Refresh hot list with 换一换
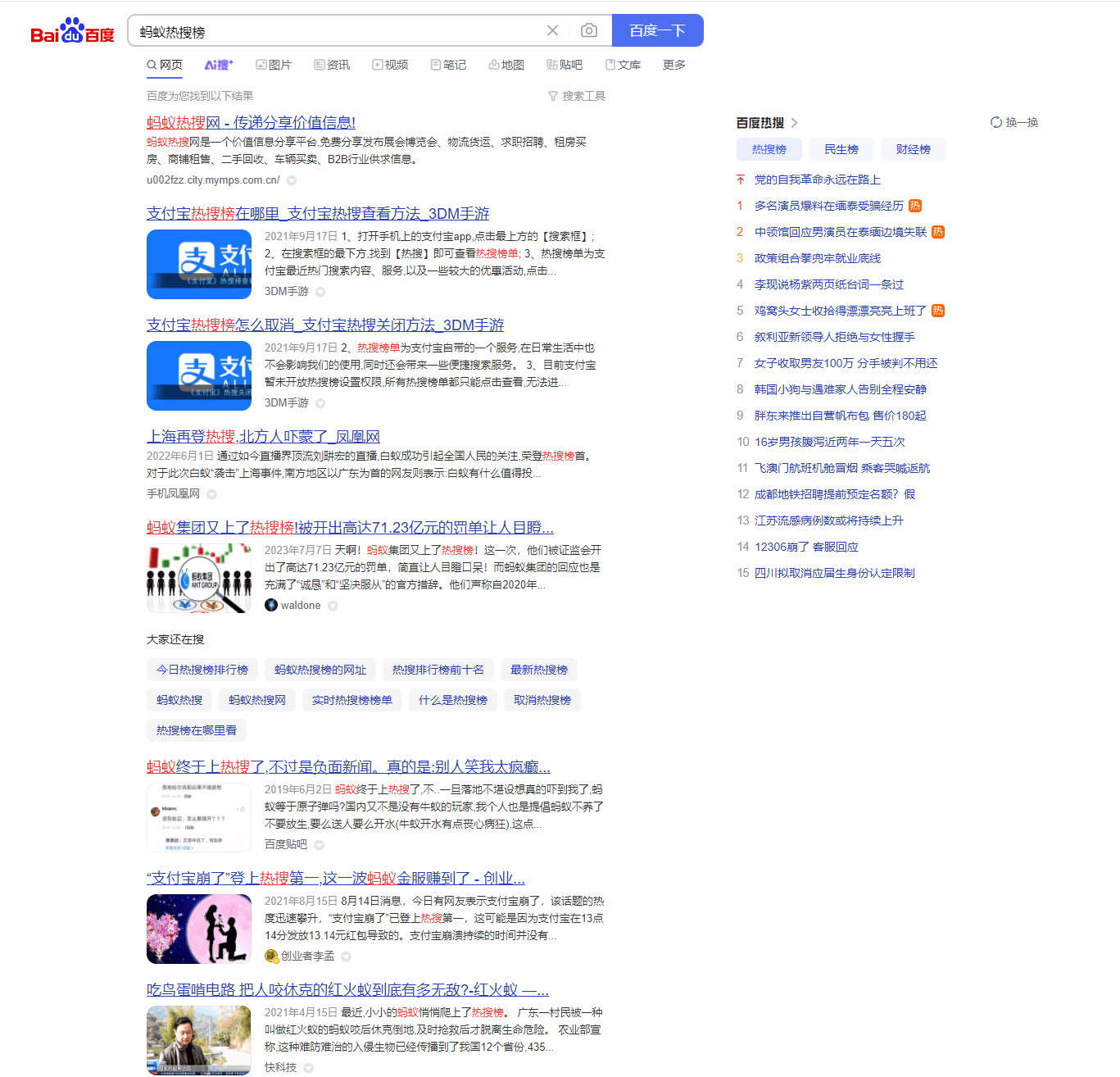This screenshot has width=1120, height=1077. click(x=1014, y=122)
